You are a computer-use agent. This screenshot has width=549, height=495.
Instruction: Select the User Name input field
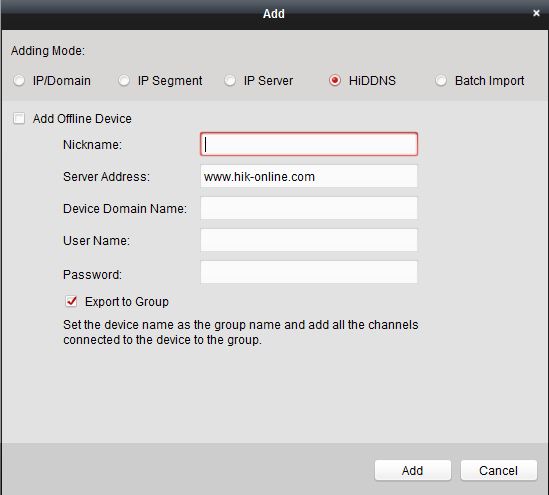tap(309, 240)
